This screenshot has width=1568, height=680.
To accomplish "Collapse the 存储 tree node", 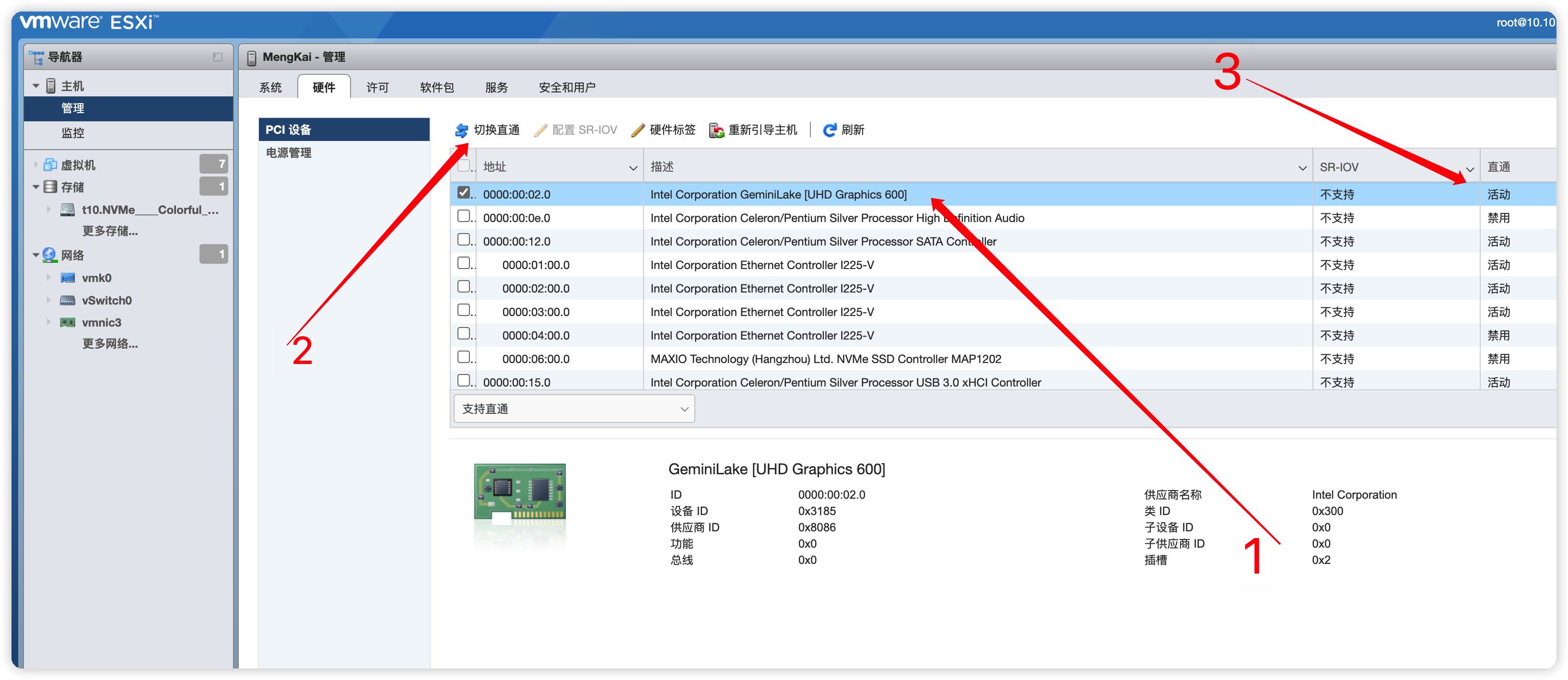I will pos(36,187).
